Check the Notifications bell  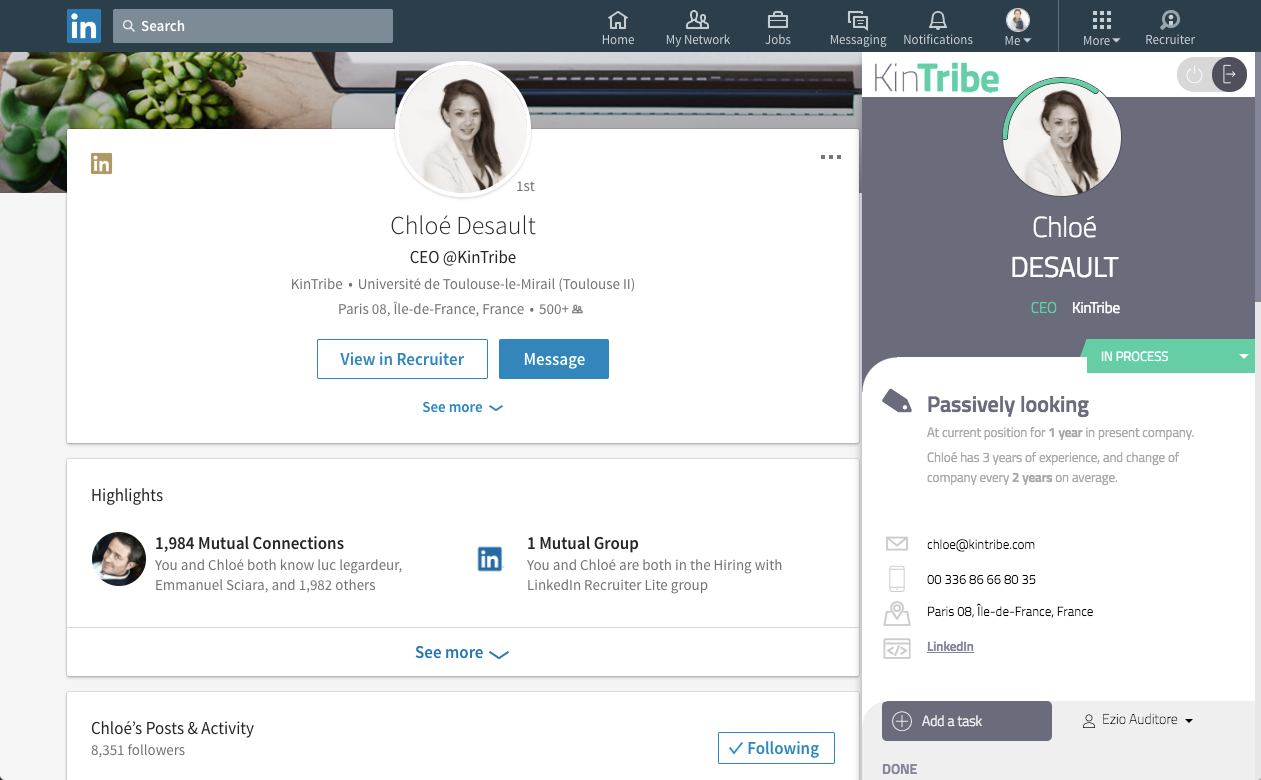click(938, 20)
